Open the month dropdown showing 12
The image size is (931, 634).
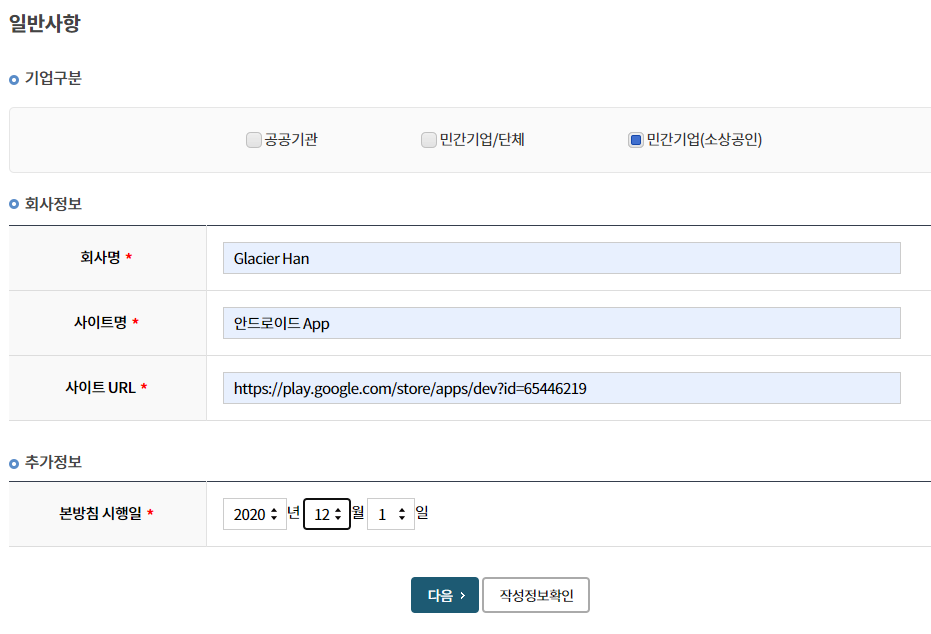point(327,514)
